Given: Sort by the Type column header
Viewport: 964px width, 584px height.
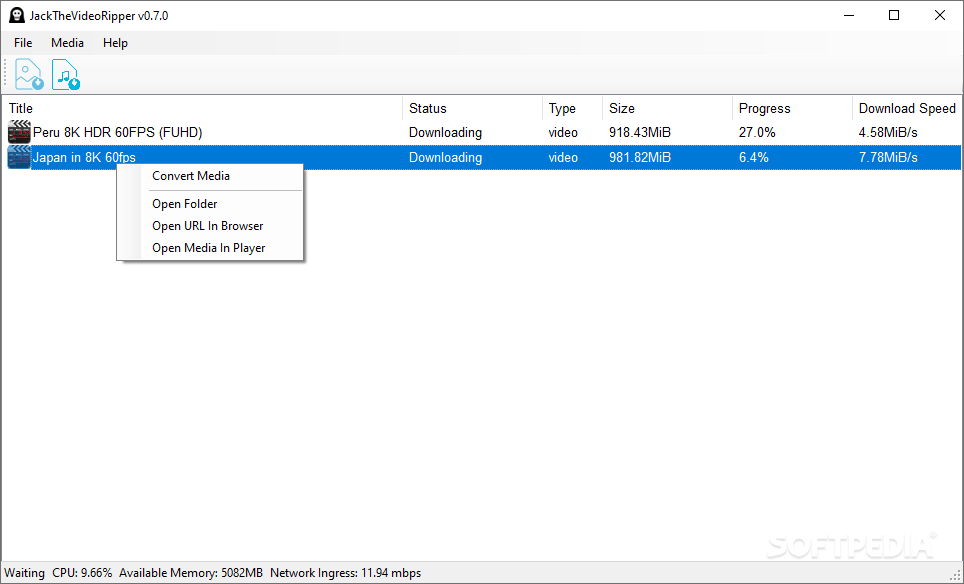Looking at the screenshot, I should point(572,108).
